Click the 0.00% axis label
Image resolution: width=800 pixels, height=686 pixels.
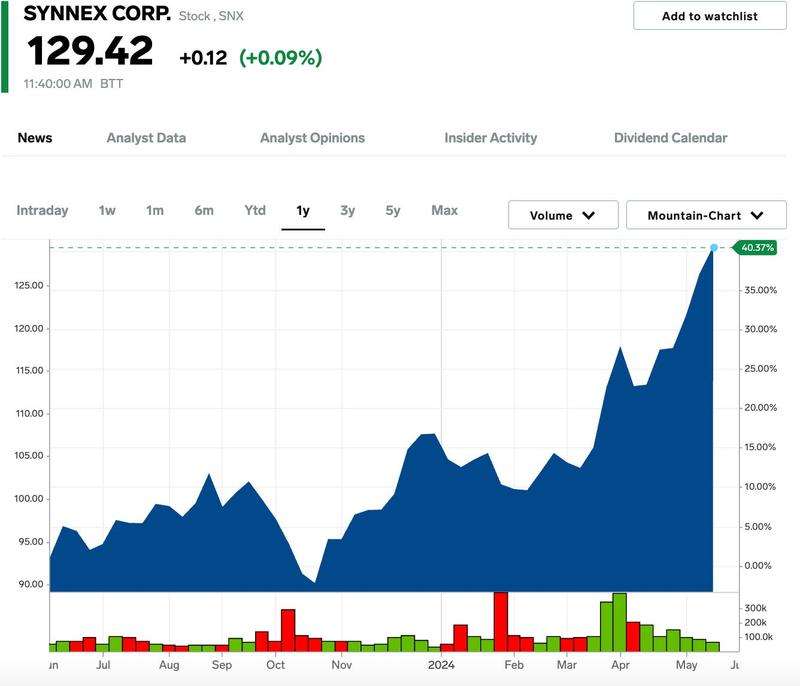click(758, 565)
